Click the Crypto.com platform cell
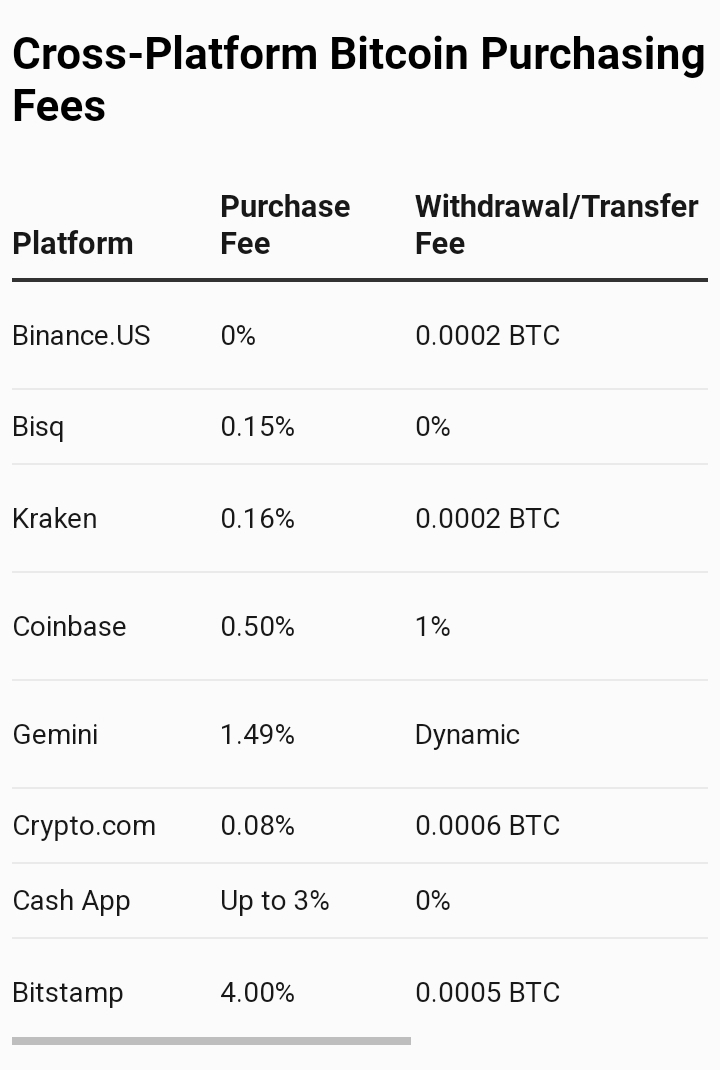The width and height of the screenshot is (720, 1070). tap(84, 826)
